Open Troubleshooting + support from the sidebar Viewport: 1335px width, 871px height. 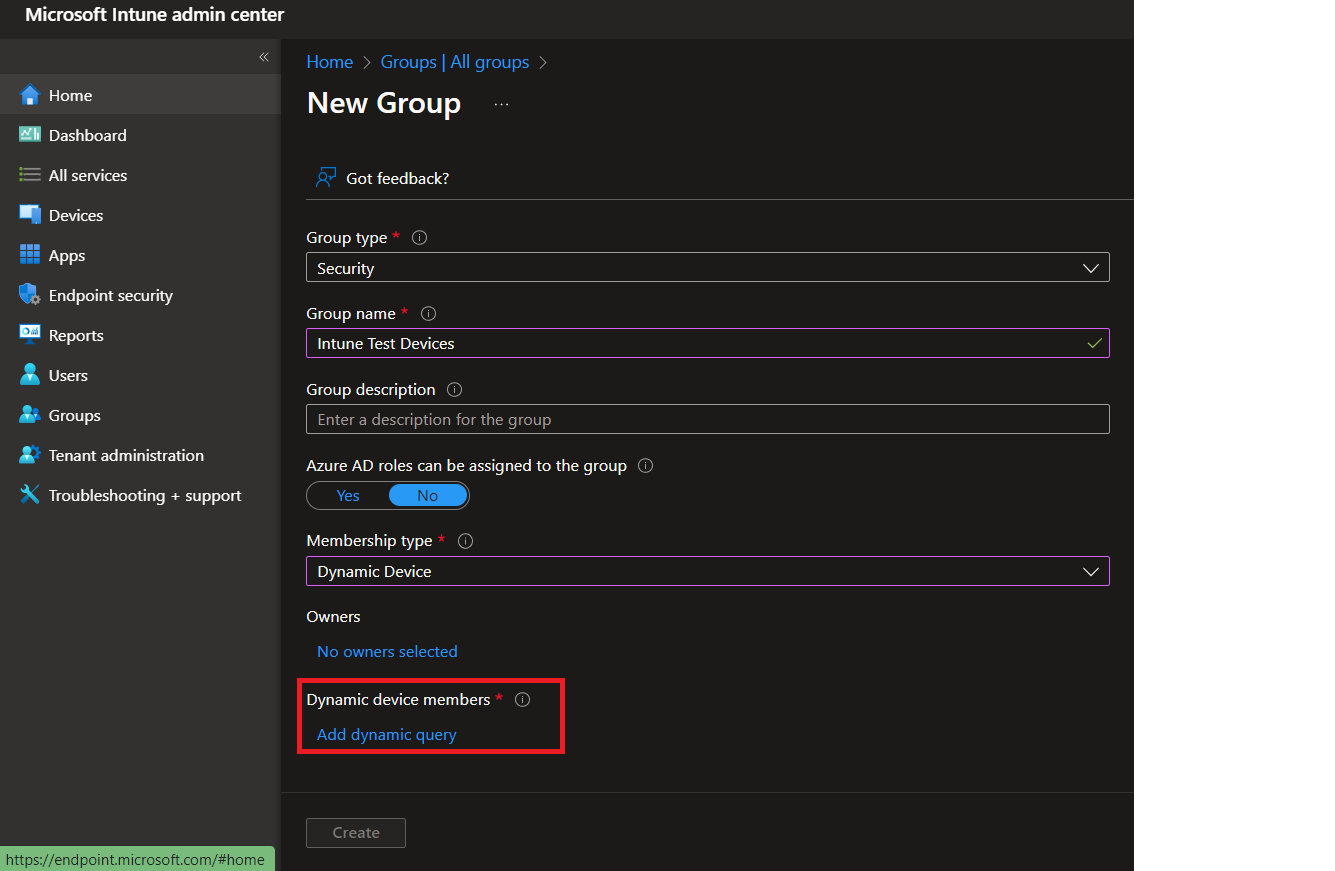(32, 495)
